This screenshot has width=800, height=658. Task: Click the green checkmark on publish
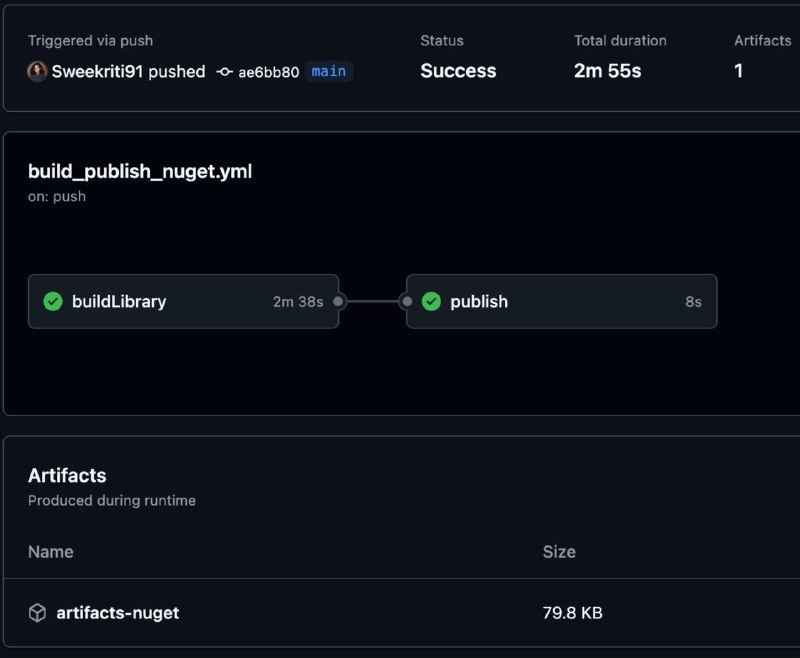431,301
